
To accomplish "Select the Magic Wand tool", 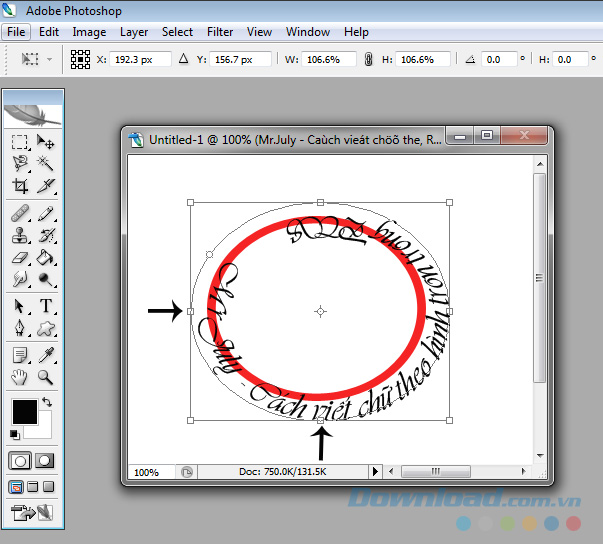I will coord(46,163).
